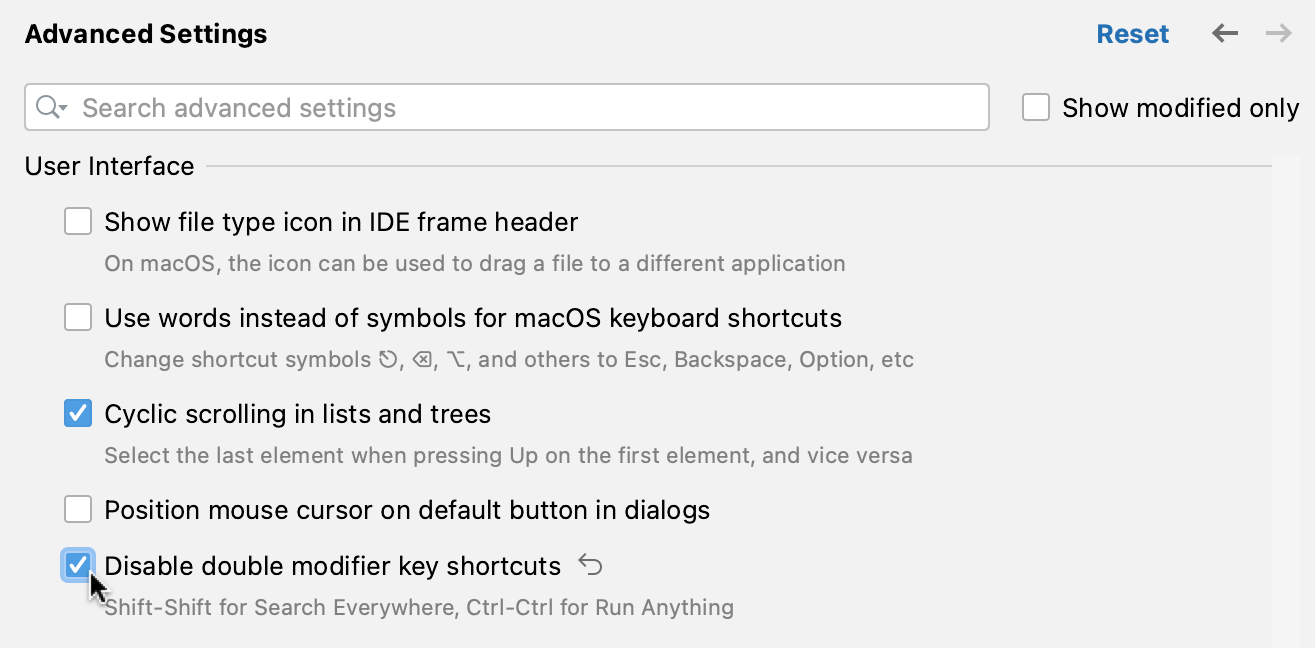Click the forward navigation arrow icon
The image size is (1315, 648).
click(x=1278, y=33)
